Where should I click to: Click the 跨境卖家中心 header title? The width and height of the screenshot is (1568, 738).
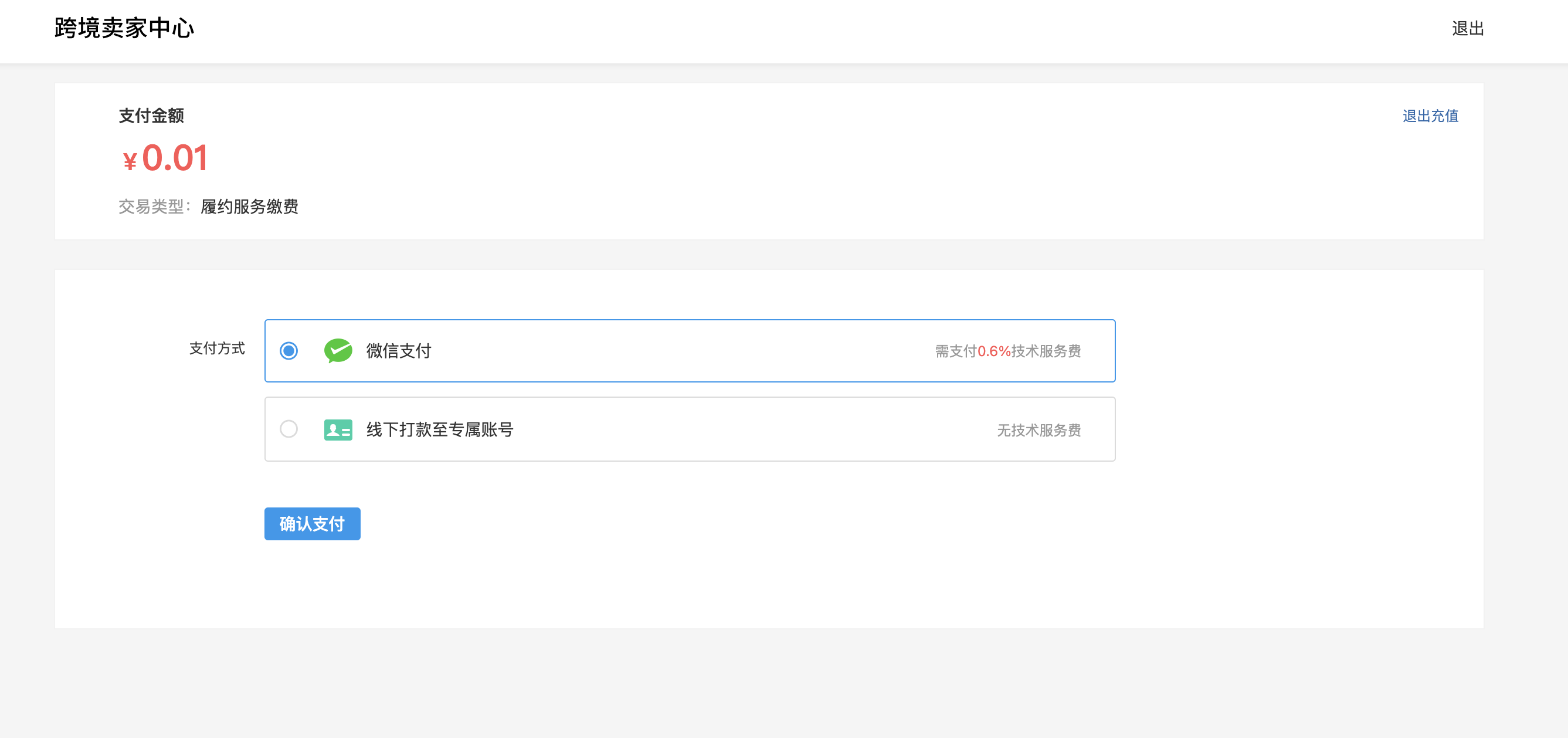[124, 29]
